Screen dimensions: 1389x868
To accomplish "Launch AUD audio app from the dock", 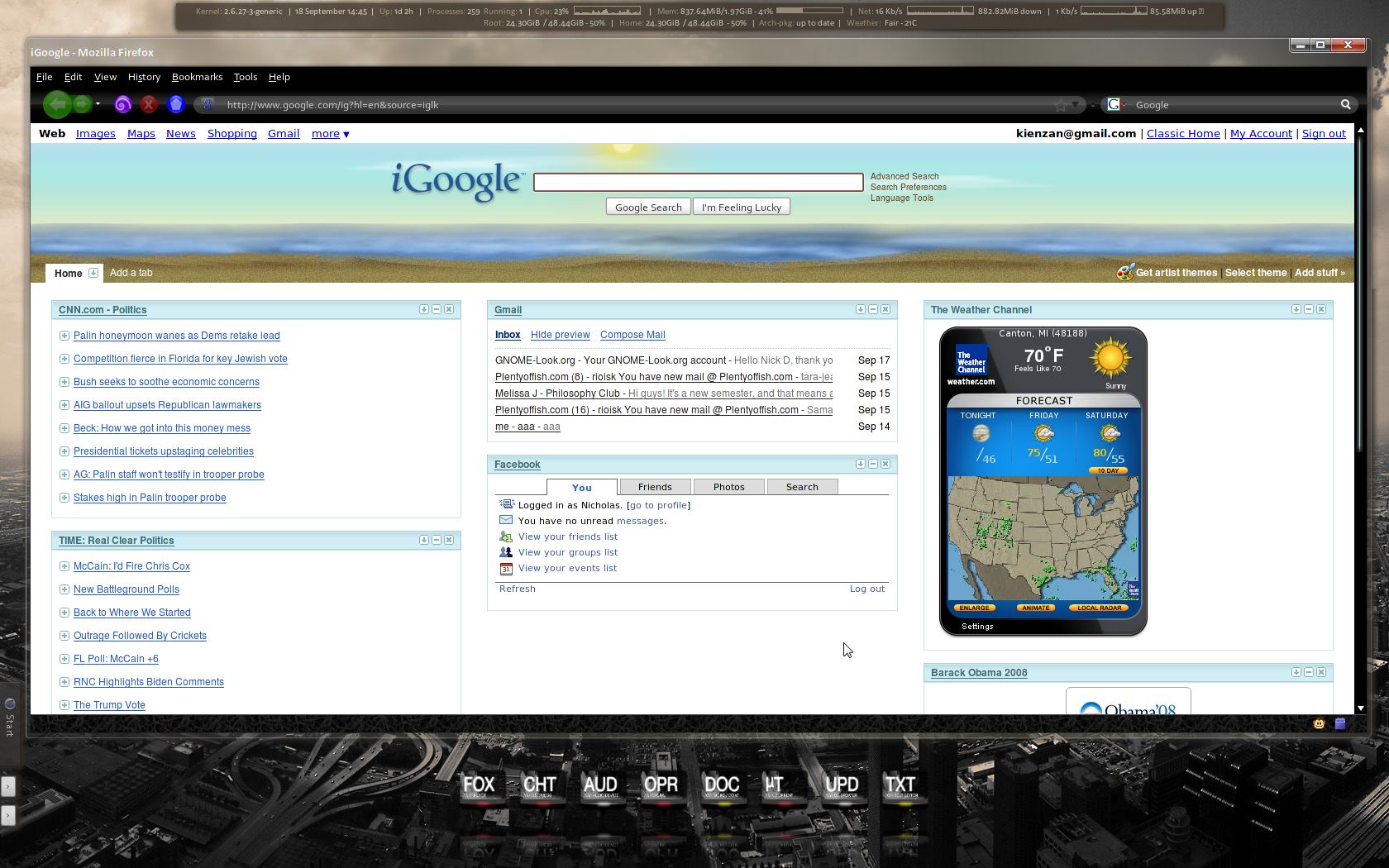I will point(600,786).
